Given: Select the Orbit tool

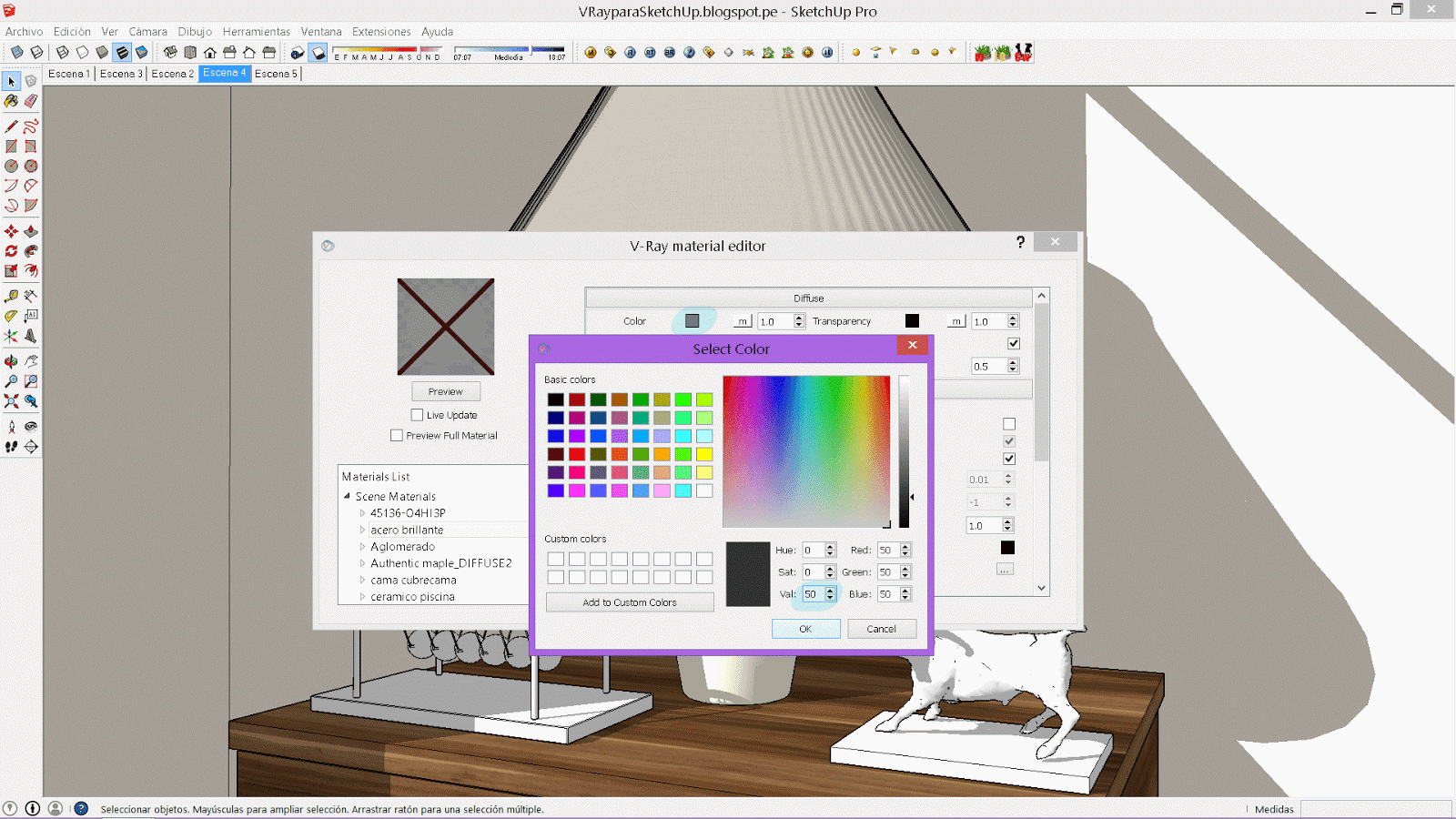Looking at the screenshot, I should click(x=11, y=362).
